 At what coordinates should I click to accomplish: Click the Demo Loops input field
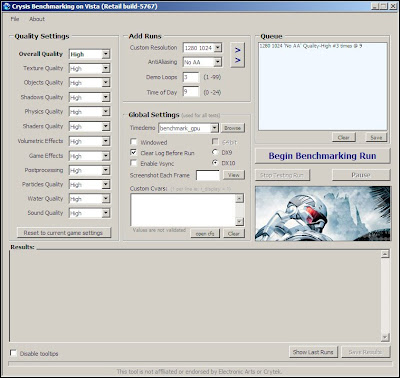coord(191,77)
